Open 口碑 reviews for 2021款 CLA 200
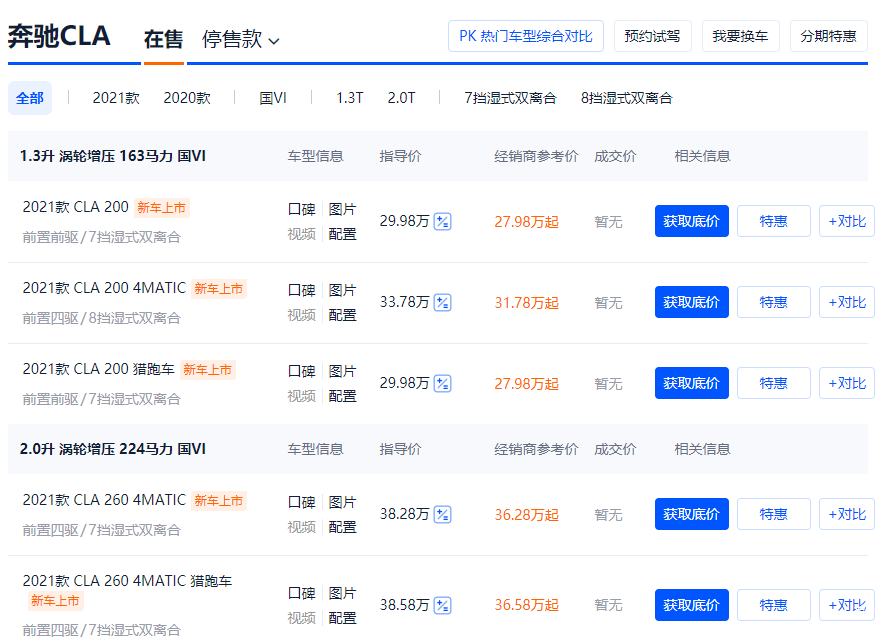The width and height of the screenshot is (895, 642). pos(302,209)
